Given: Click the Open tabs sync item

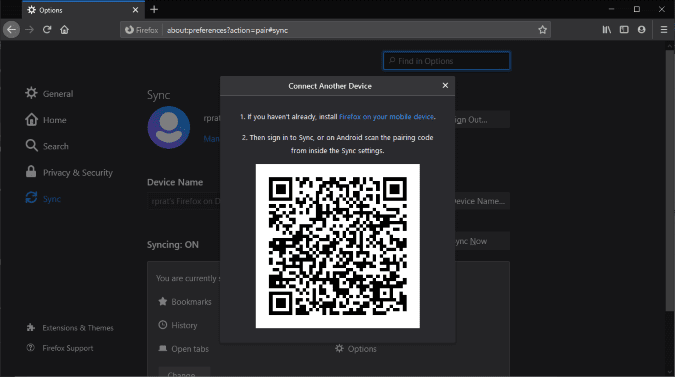Looking at the screenshot, I should click(x=184, y=349).
